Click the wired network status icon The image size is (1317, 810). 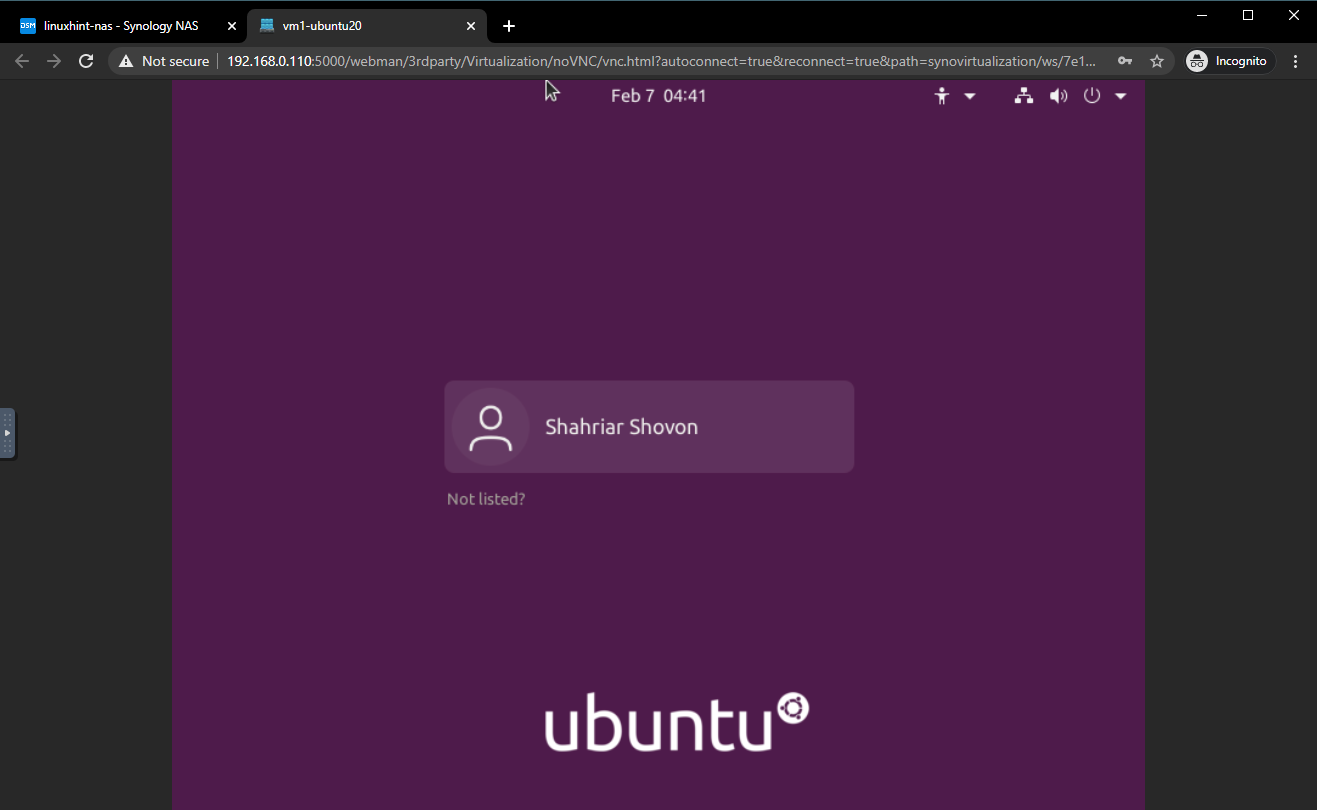tap(1023, 96)
